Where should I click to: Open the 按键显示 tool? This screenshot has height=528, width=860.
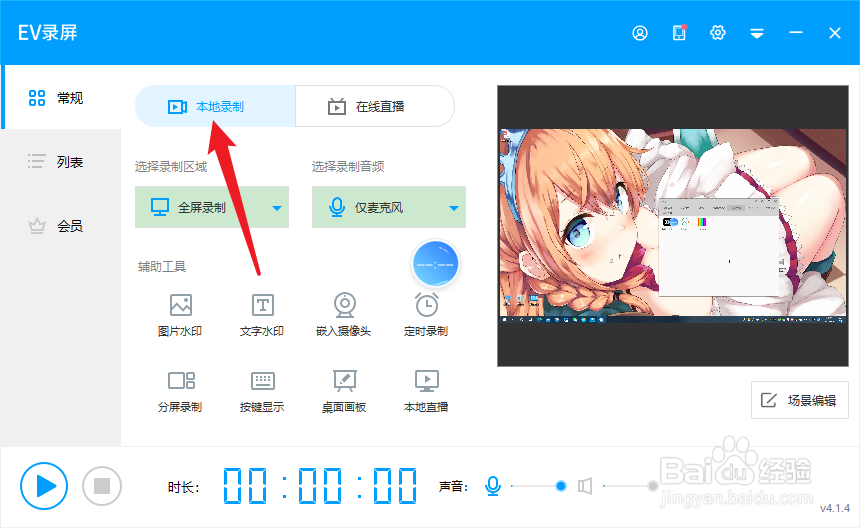click(262, 391)
